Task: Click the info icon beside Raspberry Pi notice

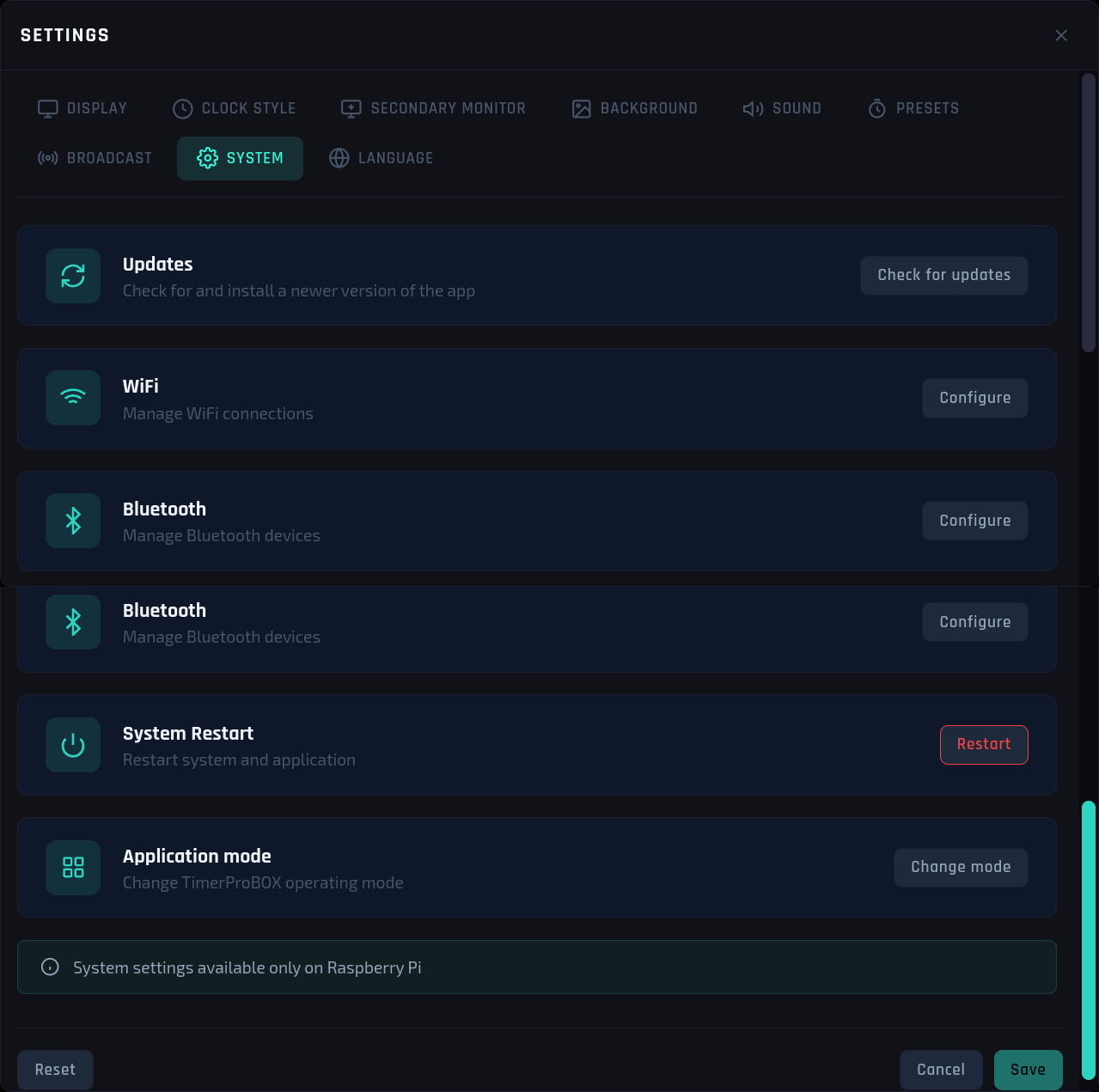Action: (51, 967)
